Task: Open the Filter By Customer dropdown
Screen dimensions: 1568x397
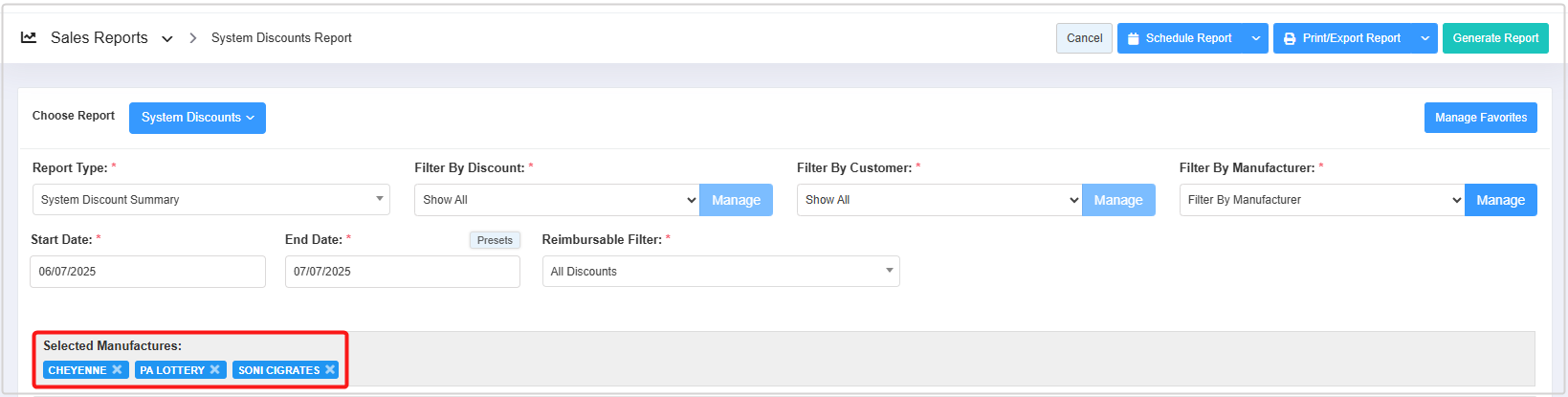Action: pyautogui.click(x=939, y=200)
